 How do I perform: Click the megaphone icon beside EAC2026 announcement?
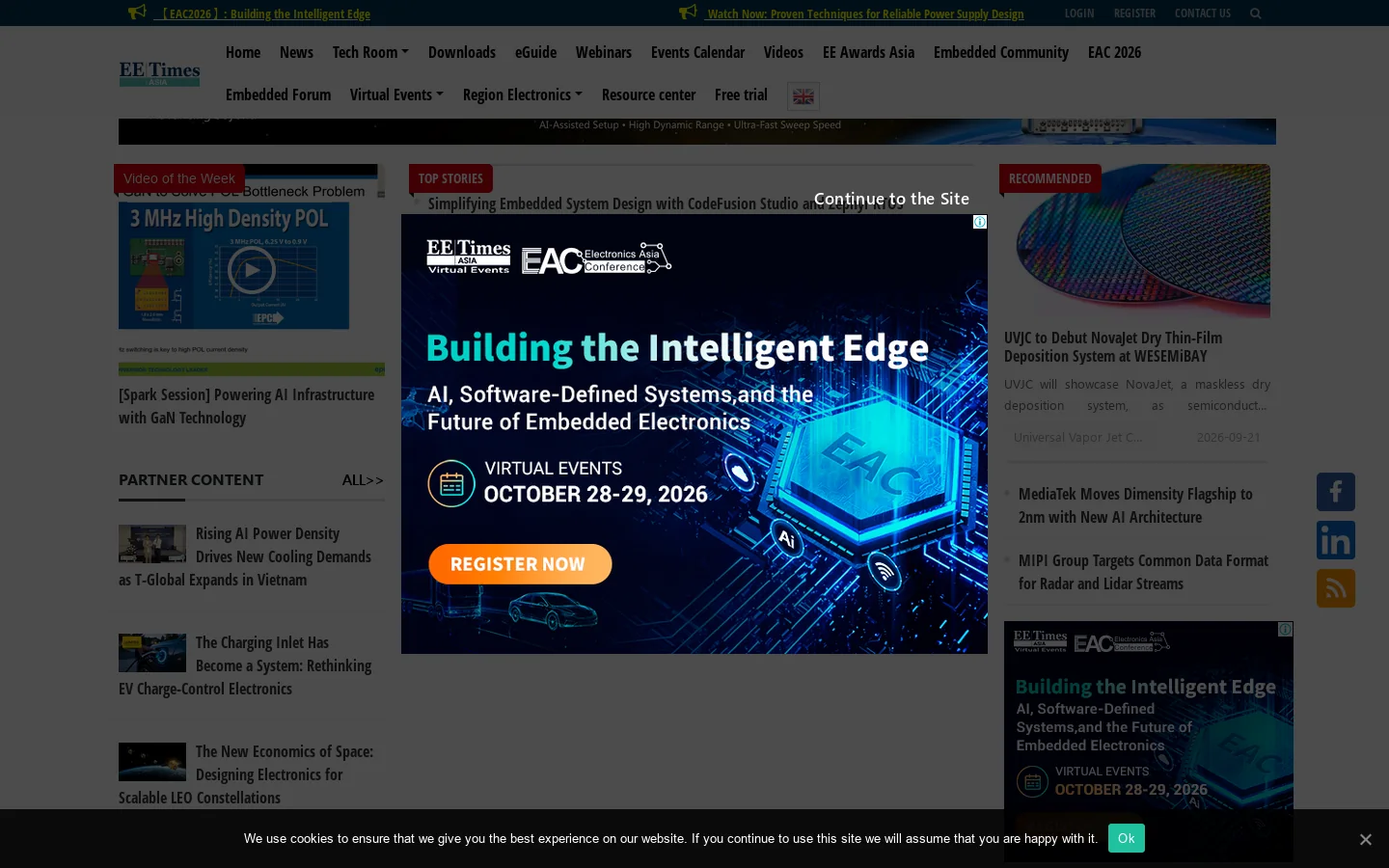point(137,13)
